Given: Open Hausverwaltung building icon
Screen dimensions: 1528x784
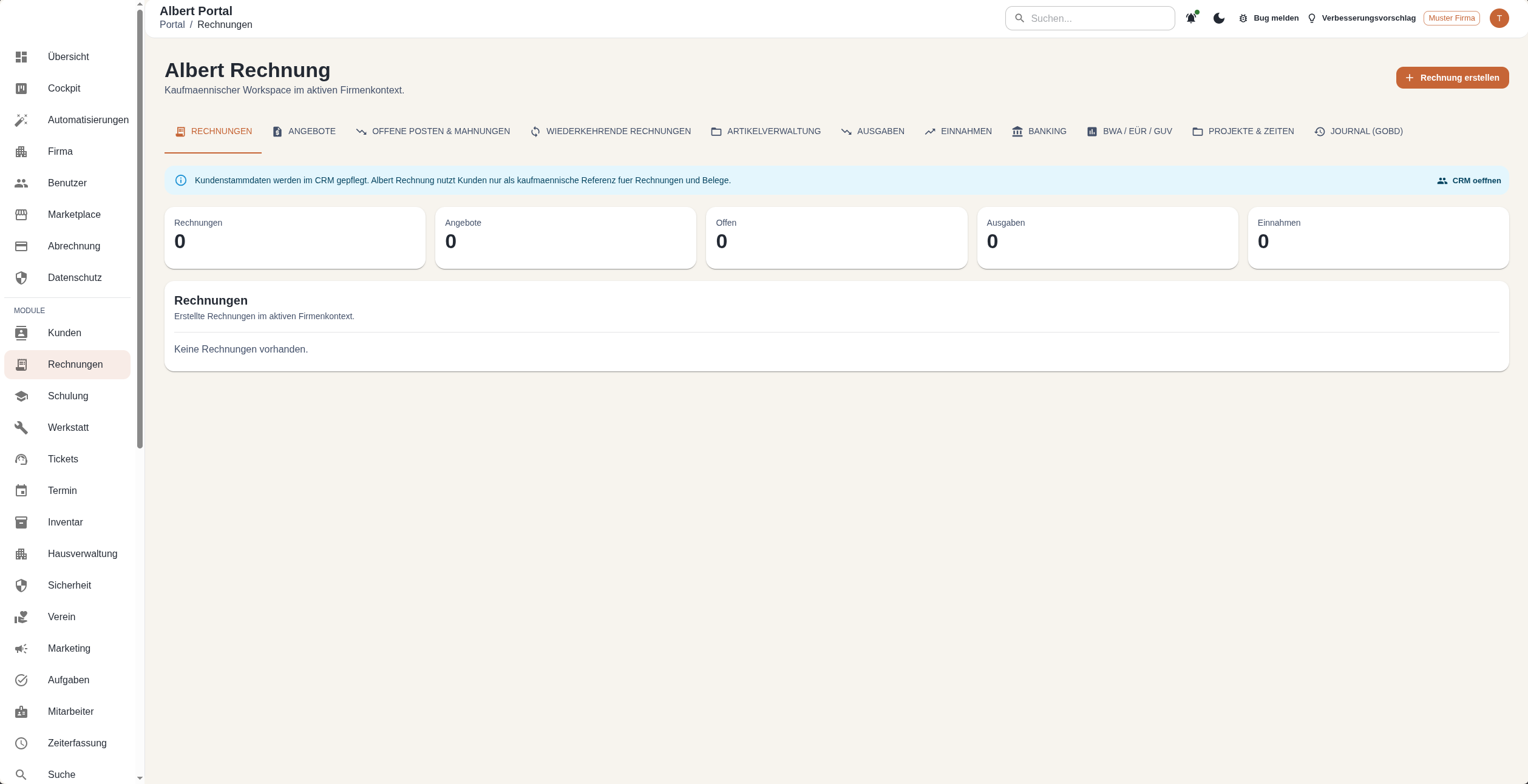Looking at the screenshot, I should tap(21, 554).
